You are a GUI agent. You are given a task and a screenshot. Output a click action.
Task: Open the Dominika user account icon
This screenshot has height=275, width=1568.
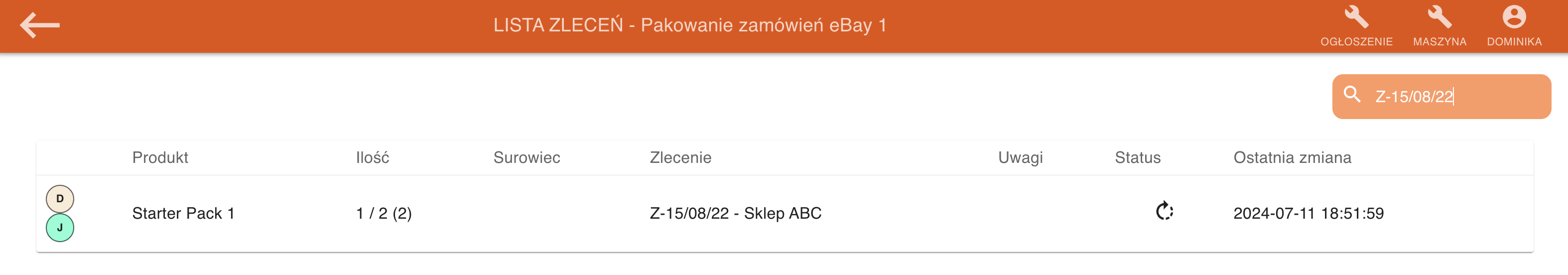1513,17
